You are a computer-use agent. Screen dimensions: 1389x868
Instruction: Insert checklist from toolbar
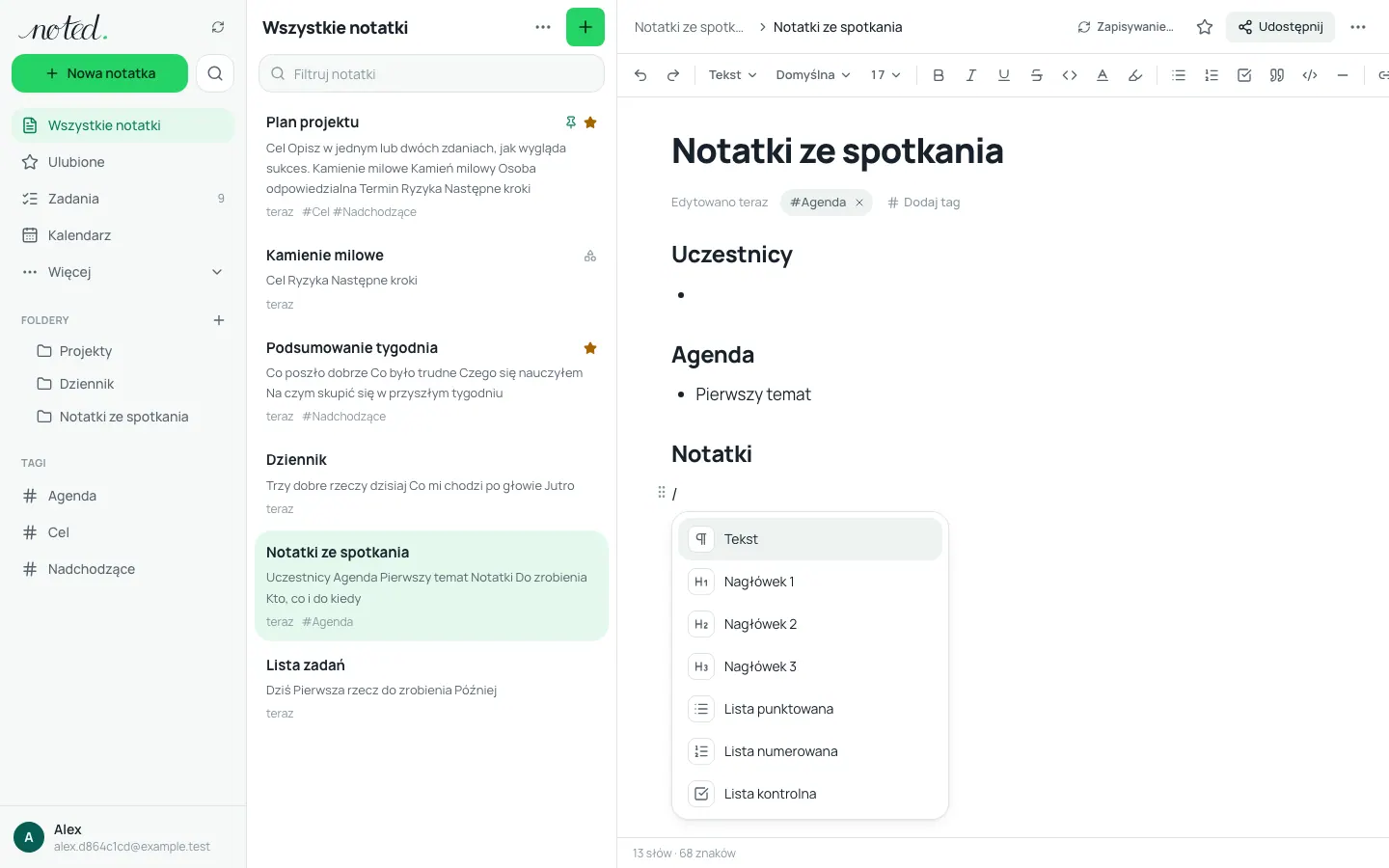pos(1244,75)
